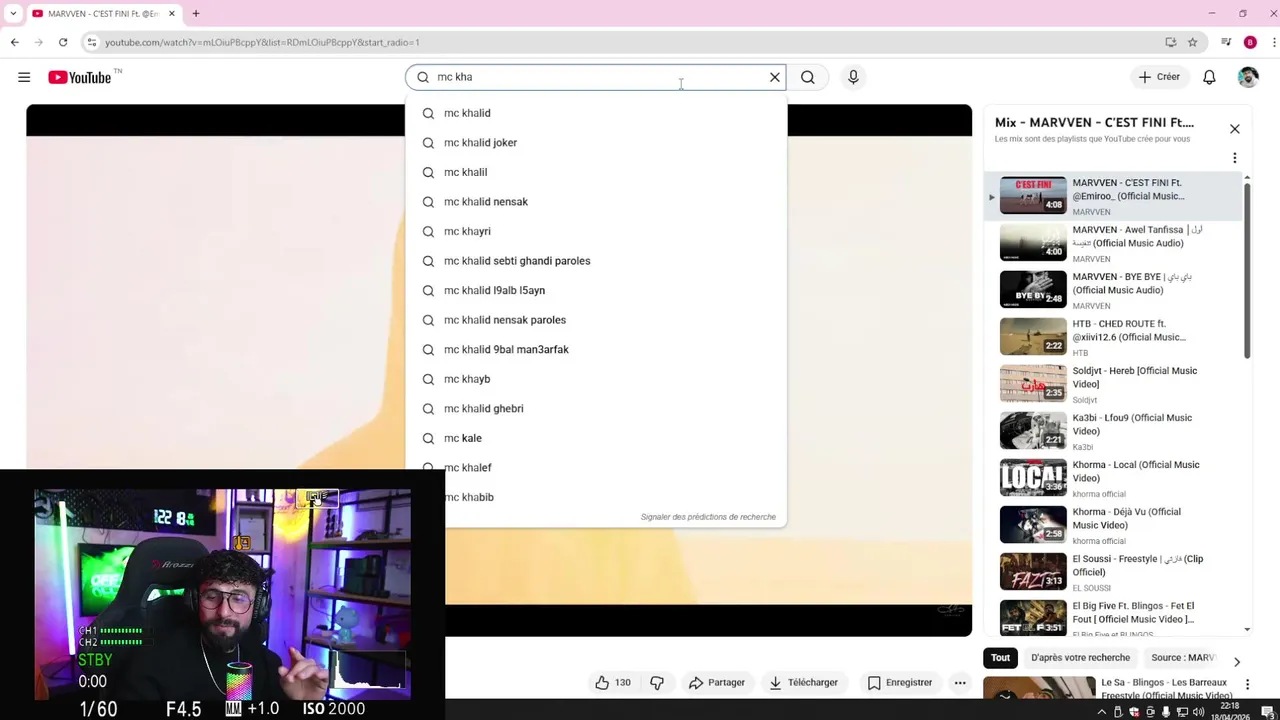
Task: Select suggestion "mc khalil"
Action: click(596, 172)
